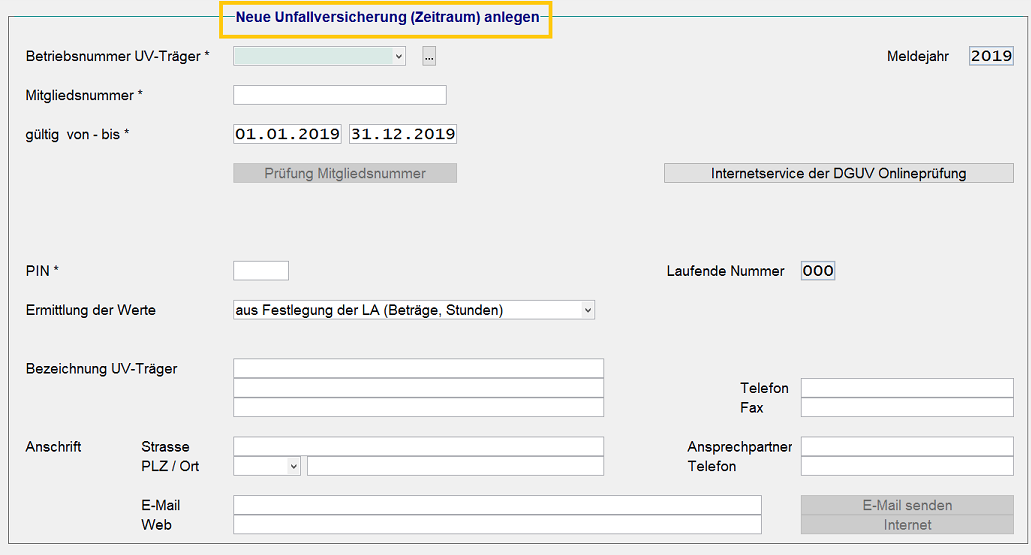1031x555 pixels.
Task: Select the Meldejahr field showing 2019
Action: point(991,56)
